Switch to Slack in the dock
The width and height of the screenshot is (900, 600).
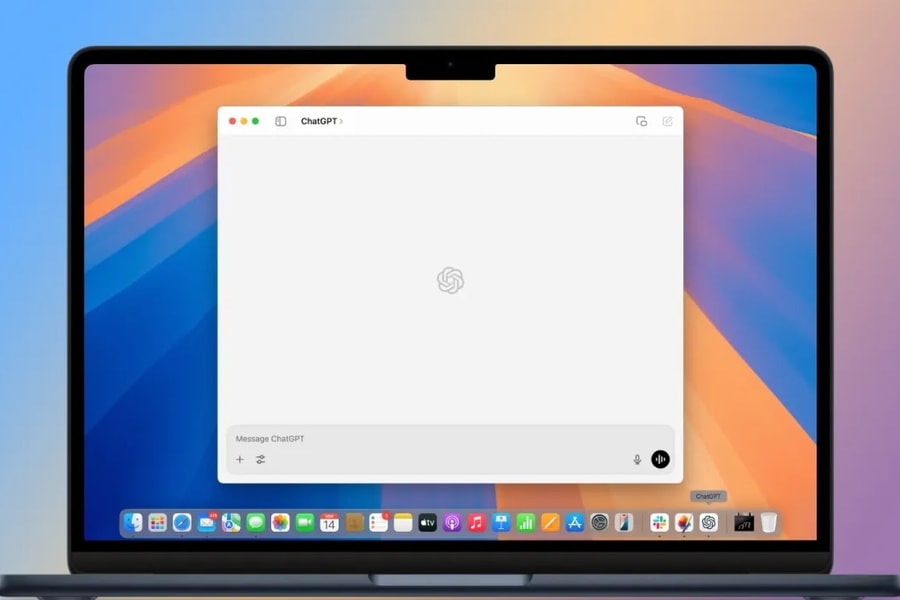coord(659,522)
